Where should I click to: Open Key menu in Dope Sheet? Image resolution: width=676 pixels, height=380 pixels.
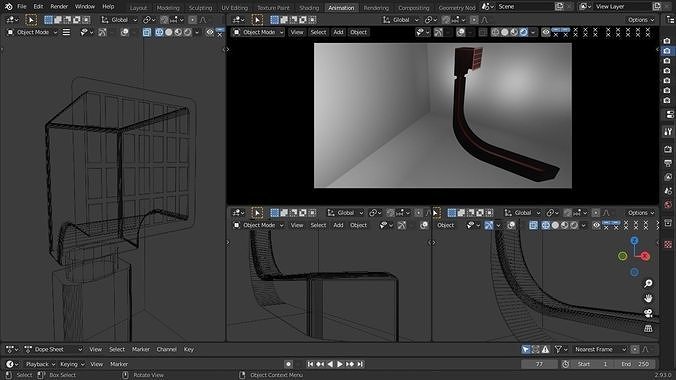coord(189,349)
